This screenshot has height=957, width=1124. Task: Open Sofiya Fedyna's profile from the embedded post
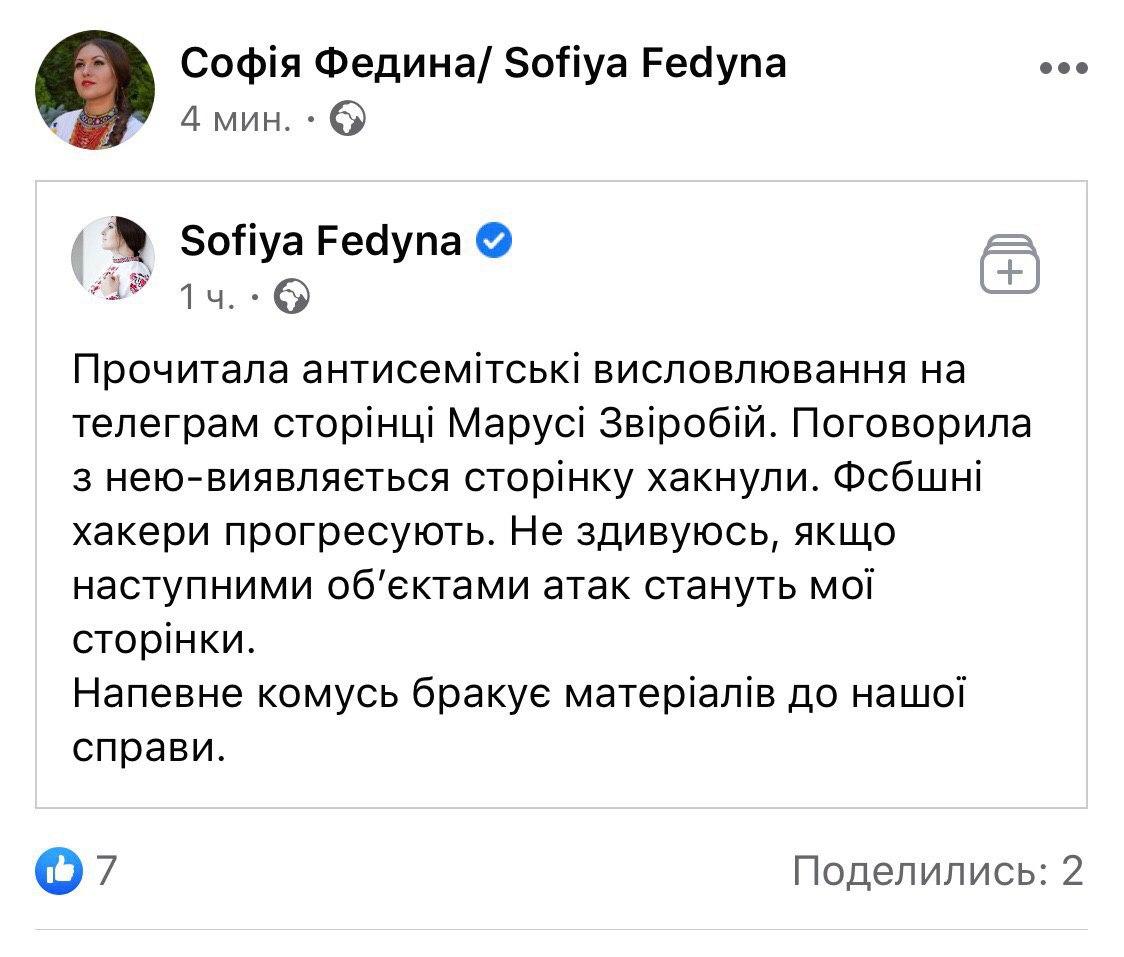(x=322, y=240)
